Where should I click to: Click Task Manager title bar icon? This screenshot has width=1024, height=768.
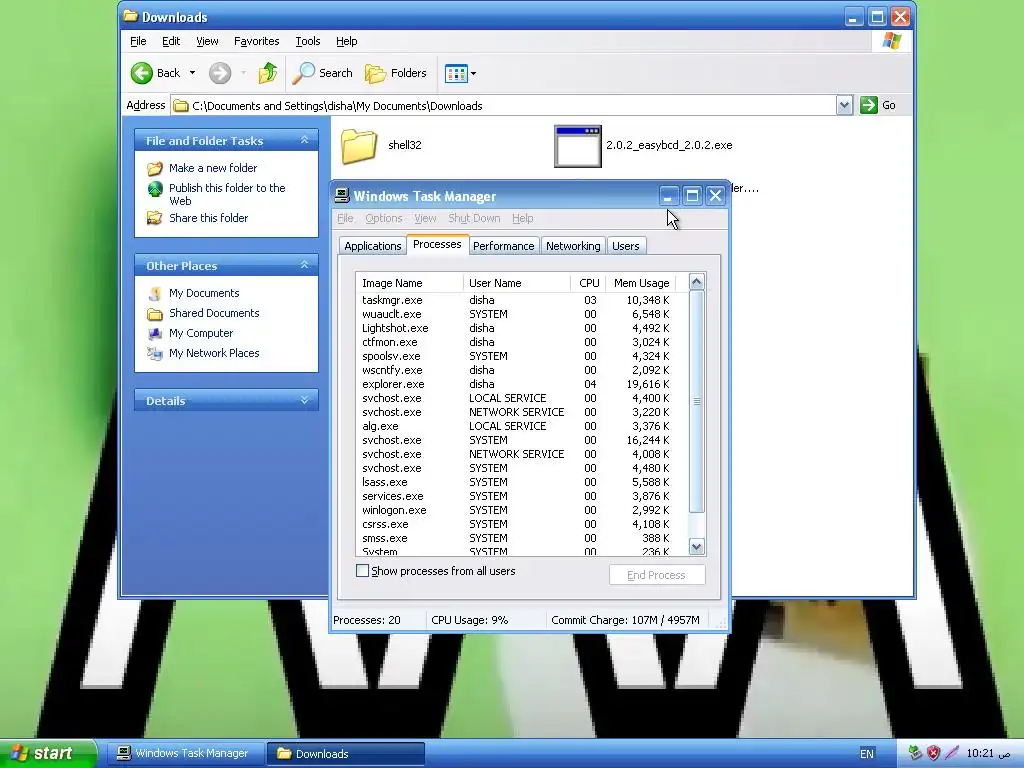point(342,195)
